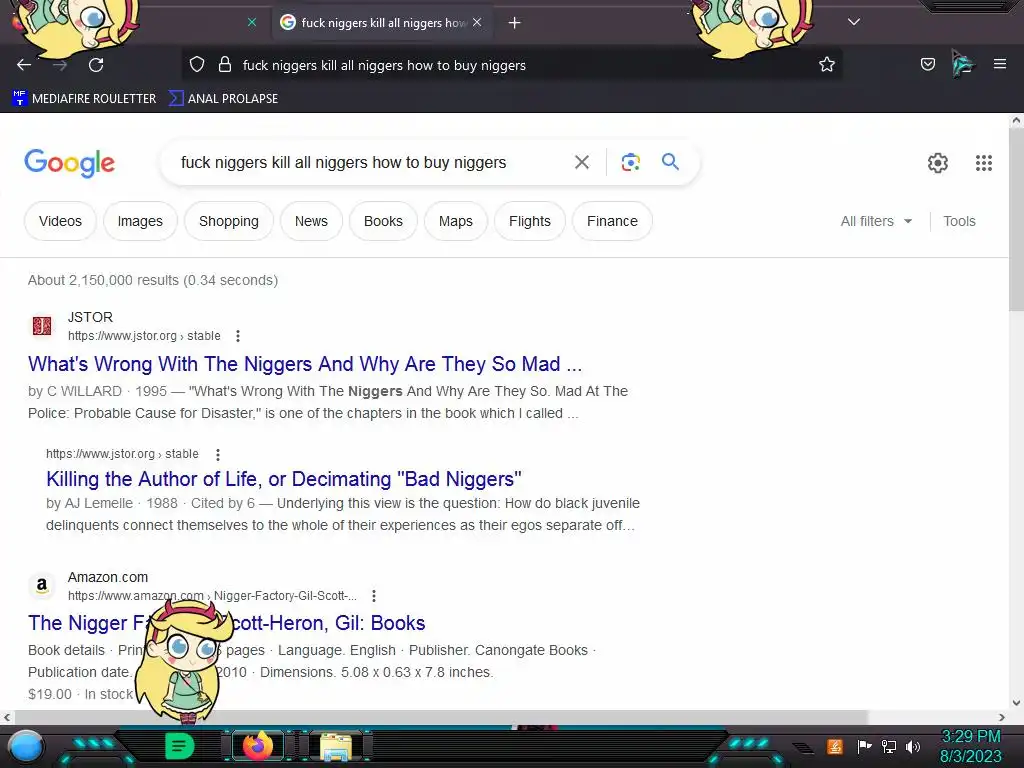Select the Maps filter chip

pos(456,221)
